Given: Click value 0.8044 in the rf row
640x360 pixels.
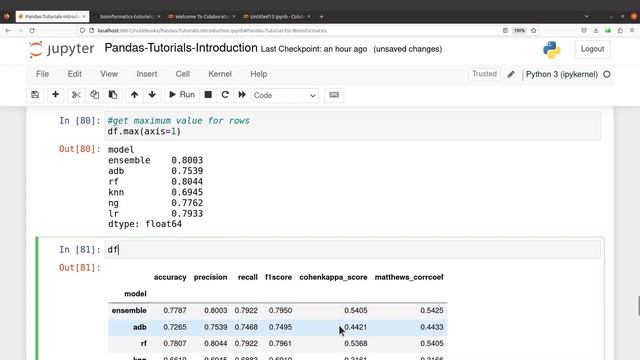Looking at the screenshot, I should click(216, 343).
